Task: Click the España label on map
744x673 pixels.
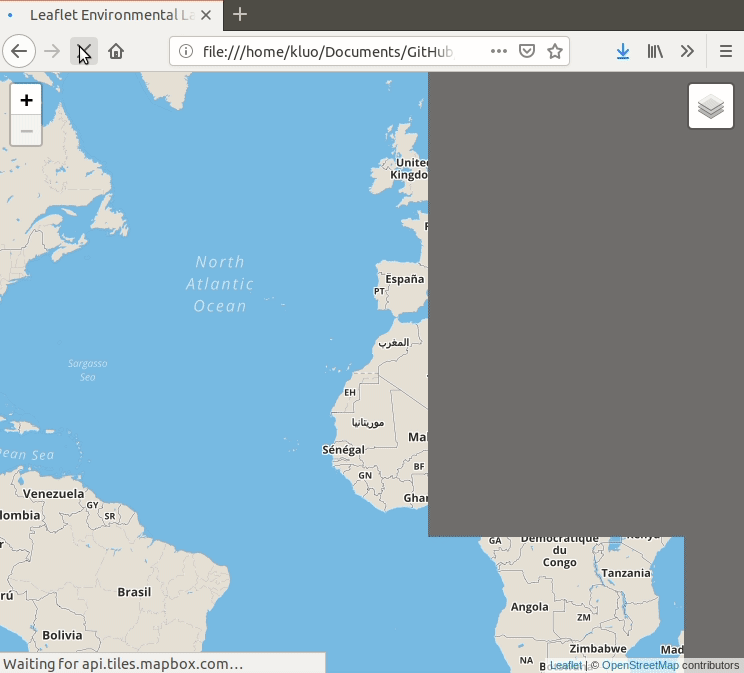Action: pyautogui.click(x=405, y=279)
